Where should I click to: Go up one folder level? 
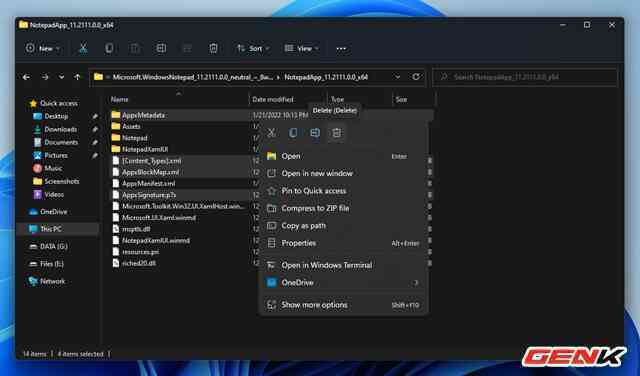click(x=78, y=77)
